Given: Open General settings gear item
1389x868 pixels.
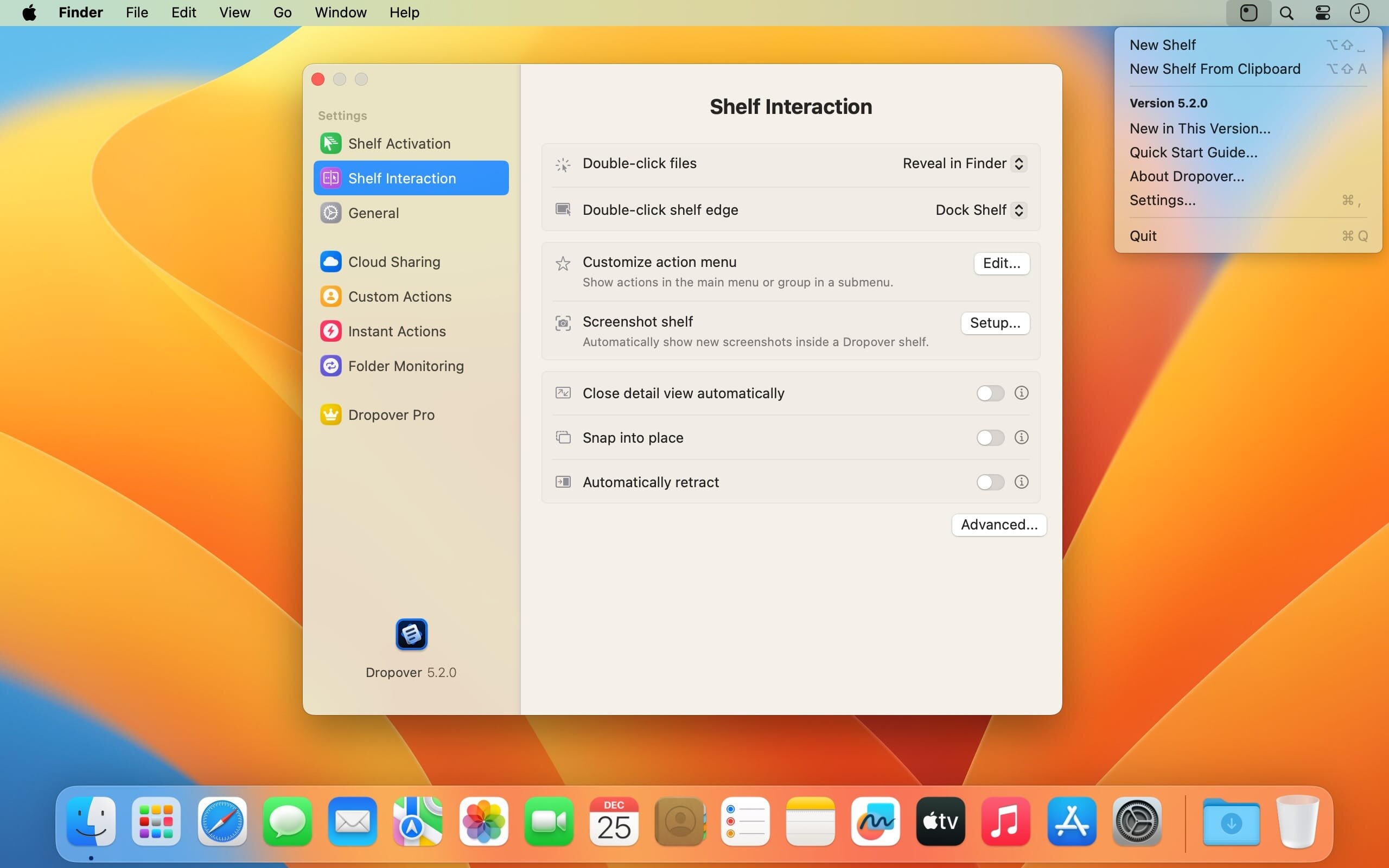Looking at the screenshot, I should click(x=373, y=213).
